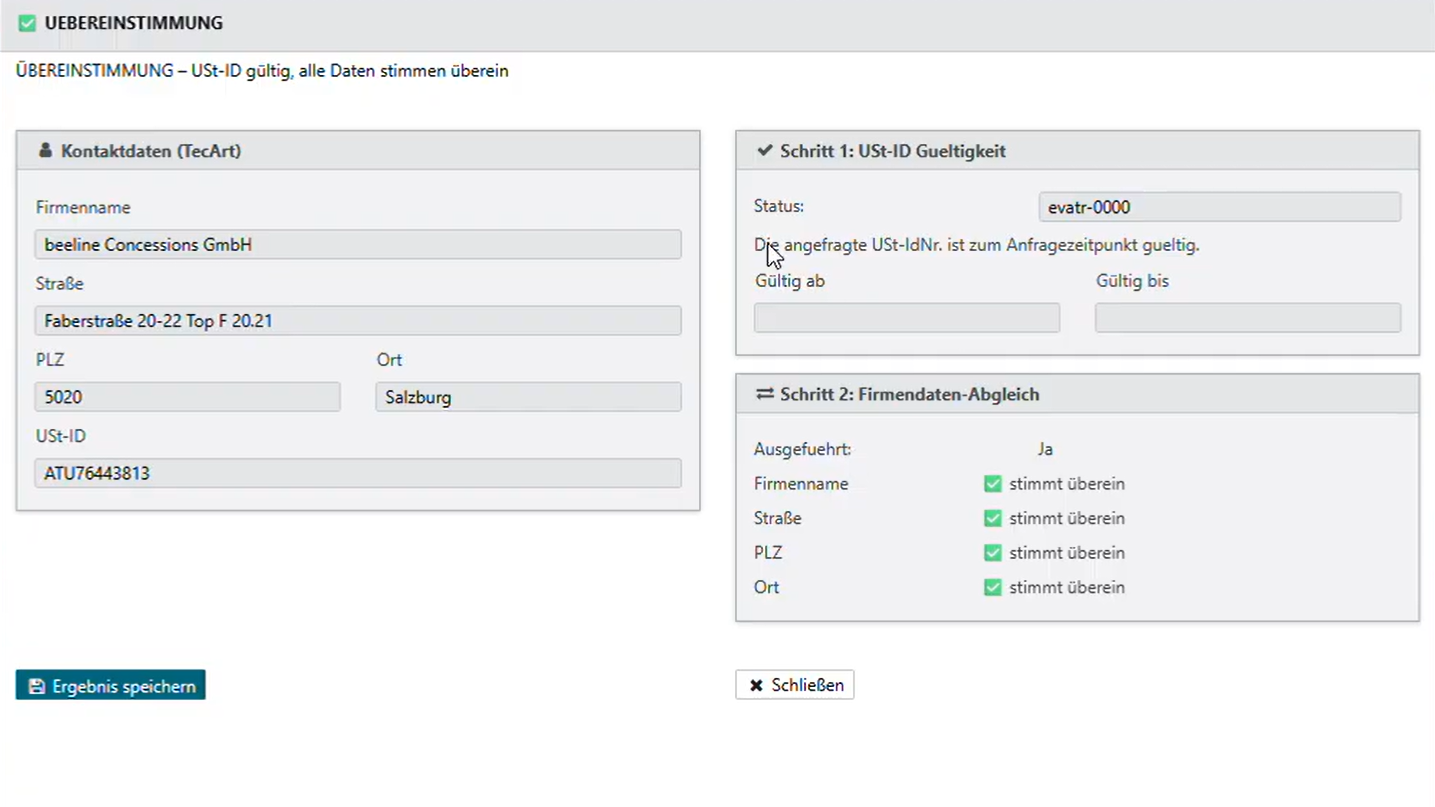Click the Status field showing evatr-0000
Image resolution: width=1435 pixels, height=807 pixels.
1220,207
